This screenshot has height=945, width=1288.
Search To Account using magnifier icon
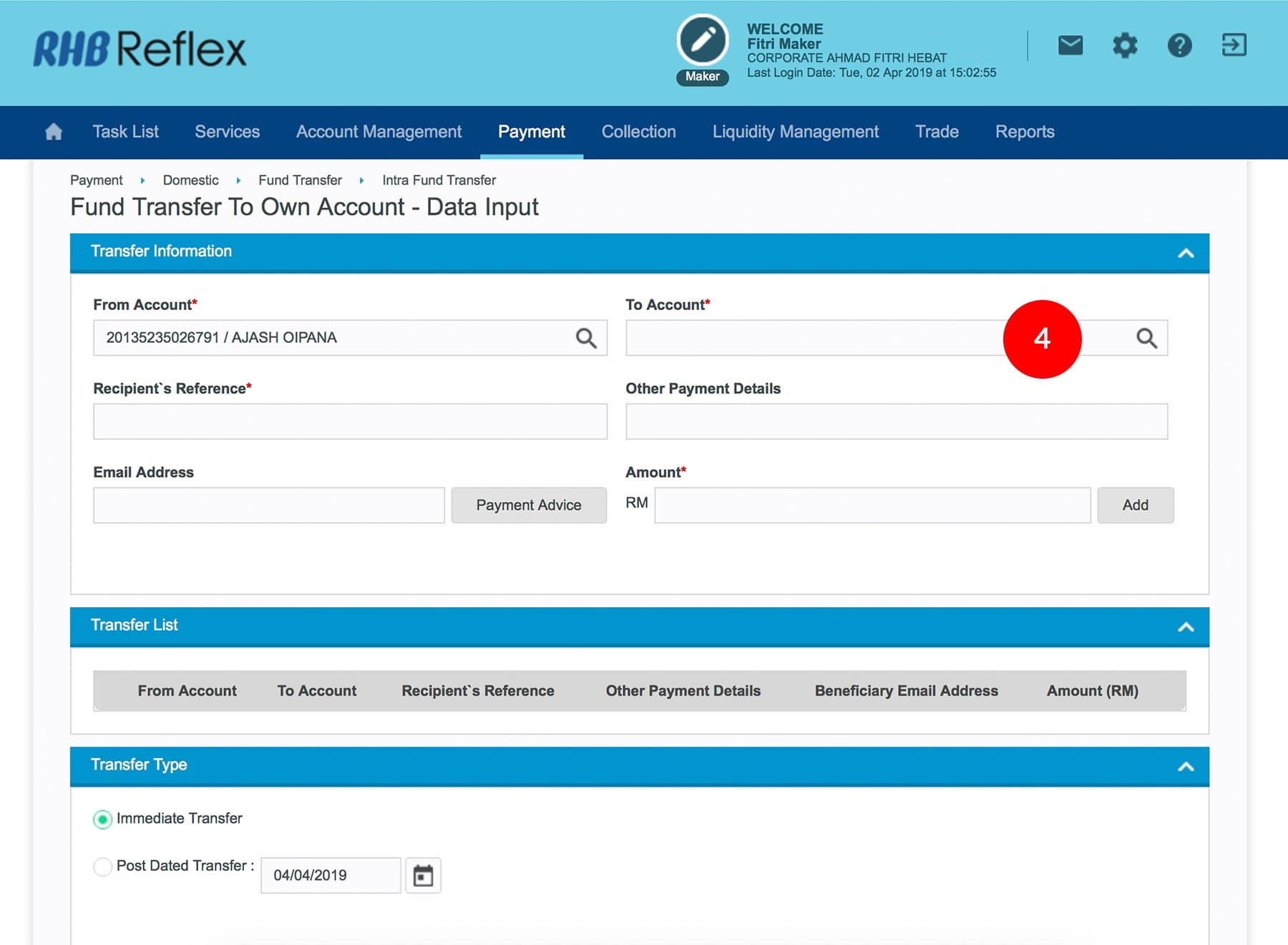pyautogui.click(x=1146, y=338)
